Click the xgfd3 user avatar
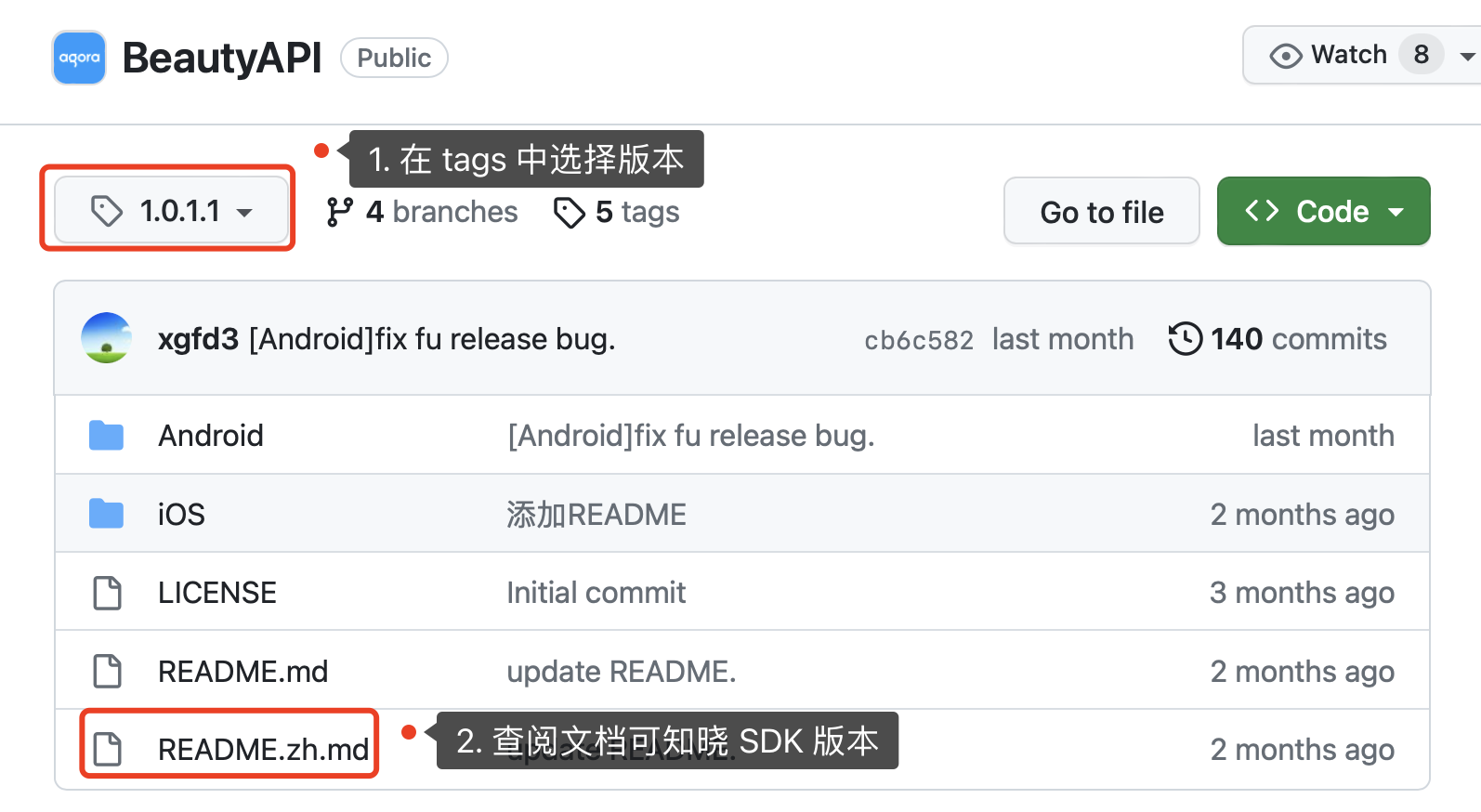 tap(106, 337)
